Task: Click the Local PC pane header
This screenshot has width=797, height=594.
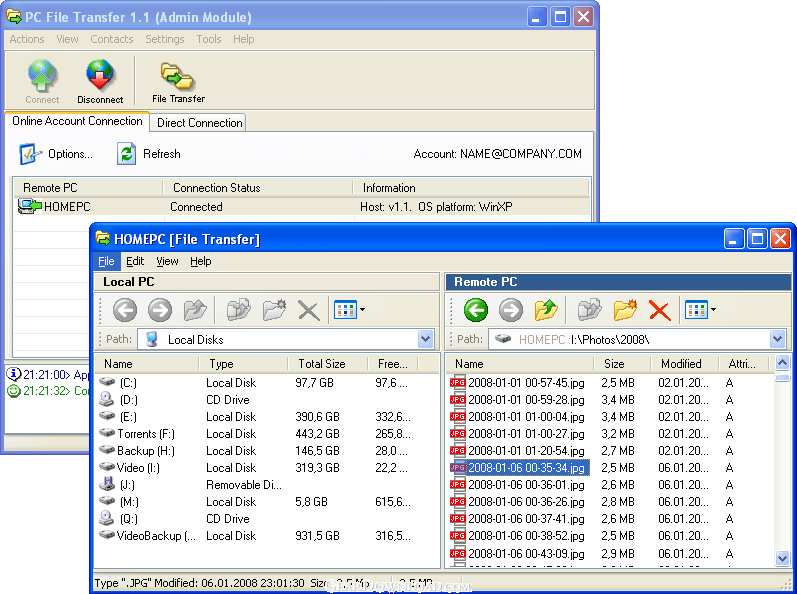Action: [x=267, y=282]
